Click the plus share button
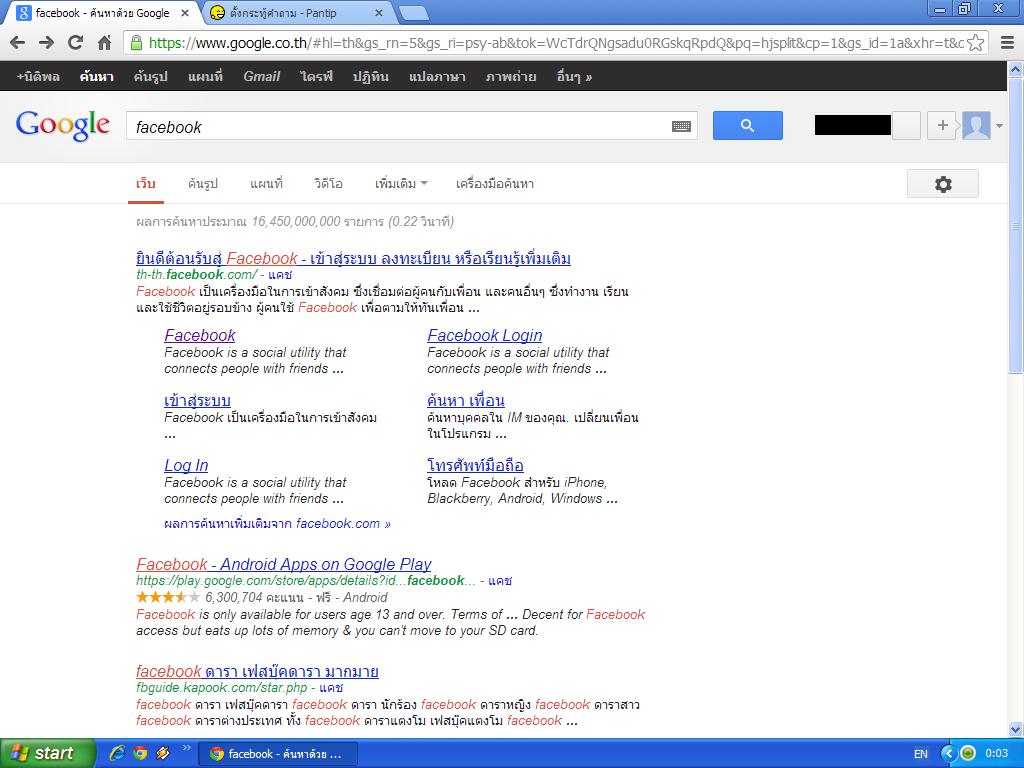 point(942,125)
